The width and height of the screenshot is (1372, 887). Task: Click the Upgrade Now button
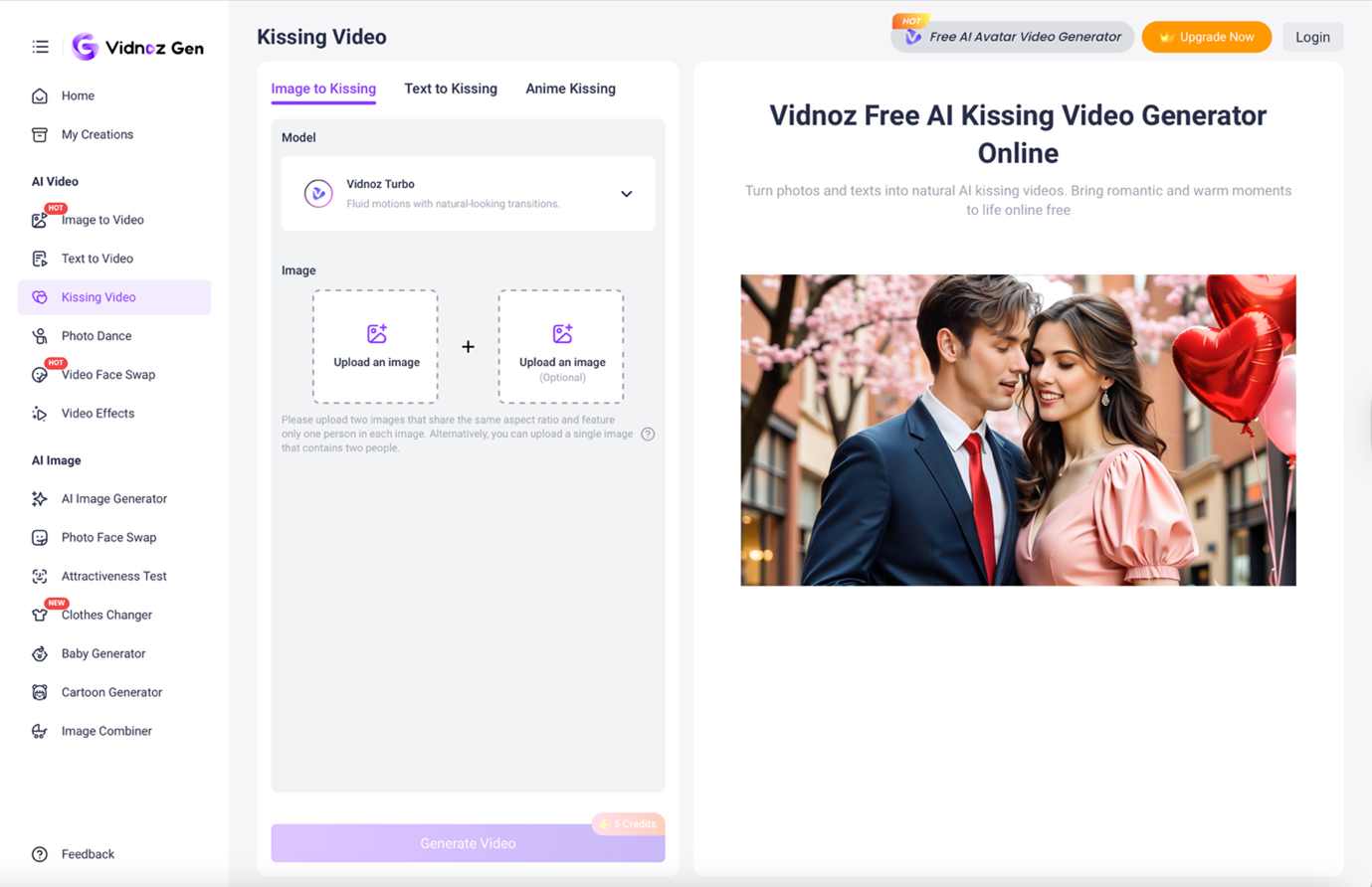click(x=1206, y=37)
